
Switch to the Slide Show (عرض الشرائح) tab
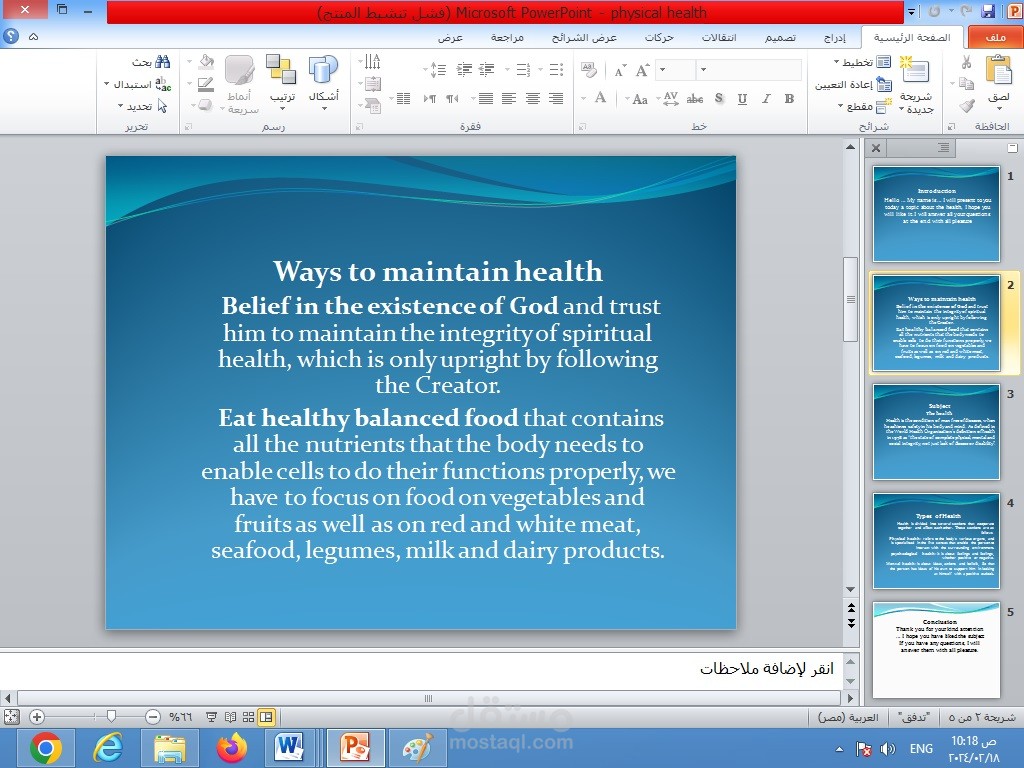[x=584, y=38]
